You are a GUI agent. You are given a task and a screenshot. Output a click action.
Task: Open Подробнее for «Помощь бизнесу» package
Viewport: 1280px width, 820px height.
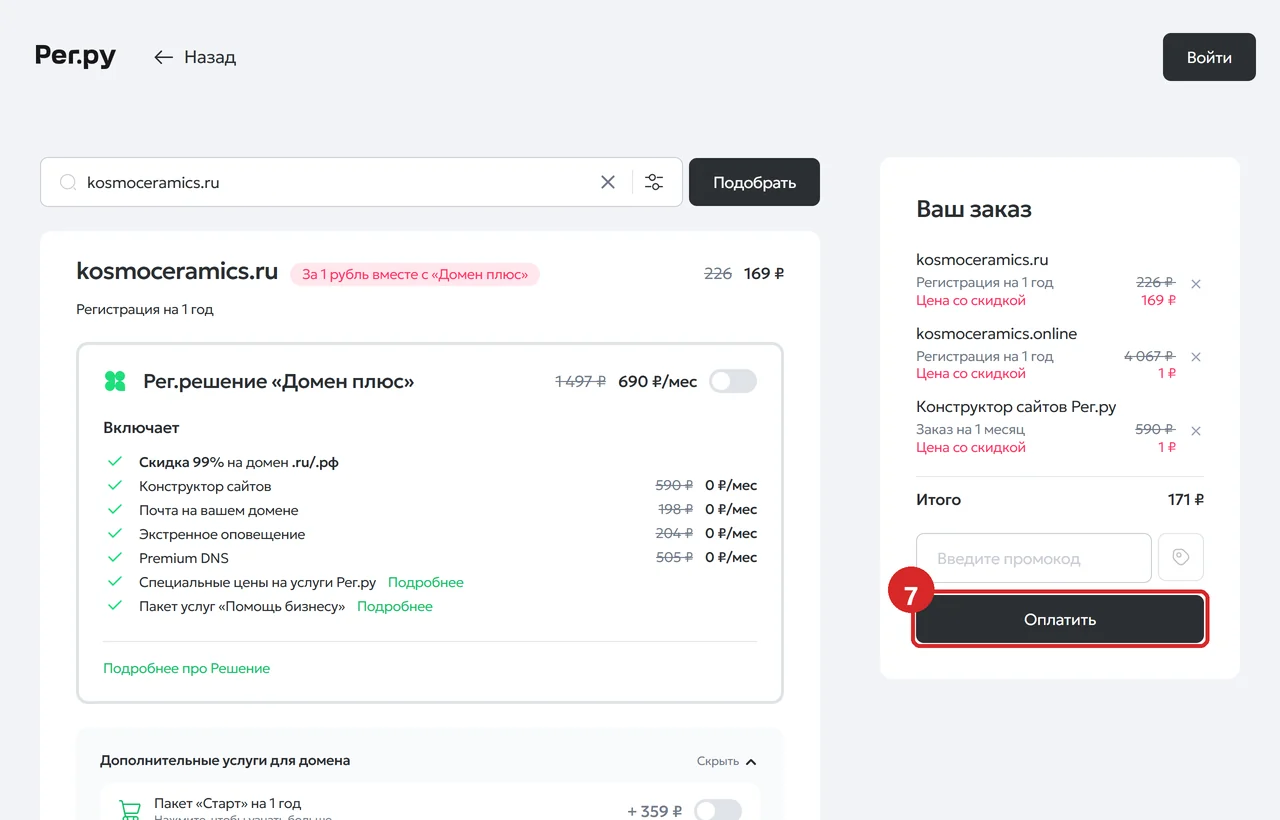pyautogui.click(x=395, y=606)
